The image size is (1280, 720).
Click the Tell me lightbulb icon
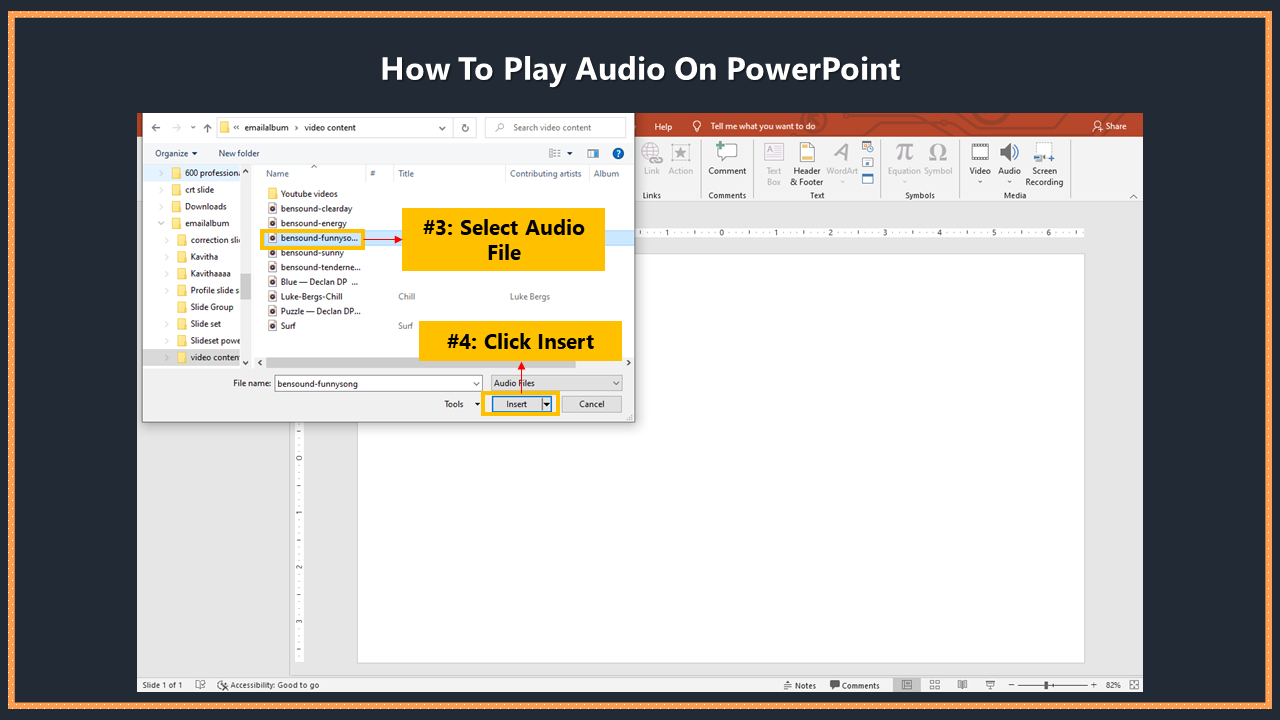(697, 126)
